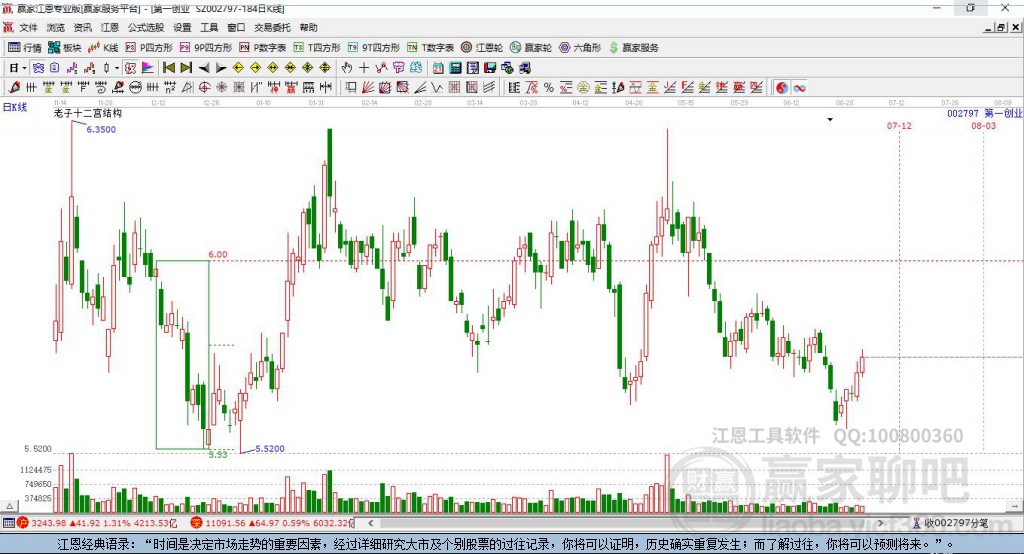Click the 07-12 date marker
Screen dimensions: 1024x554
(x=899, y=125)
